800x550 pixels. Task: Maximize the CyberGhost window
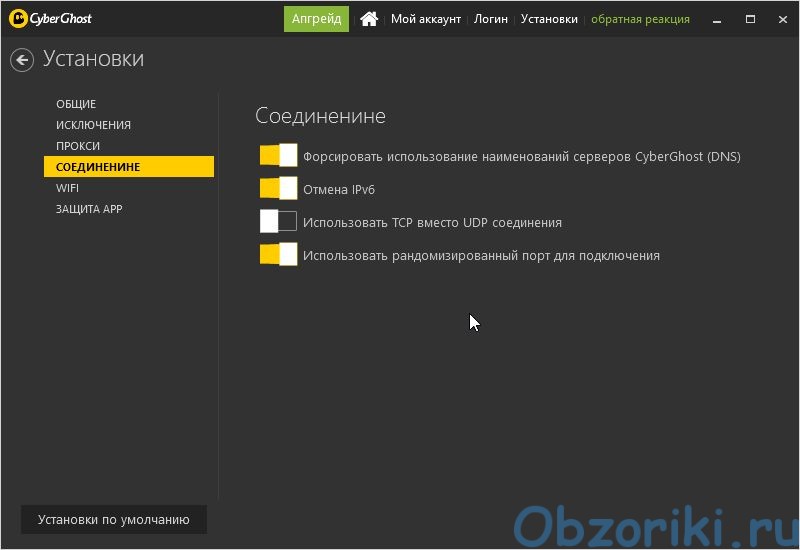(750, 19)
